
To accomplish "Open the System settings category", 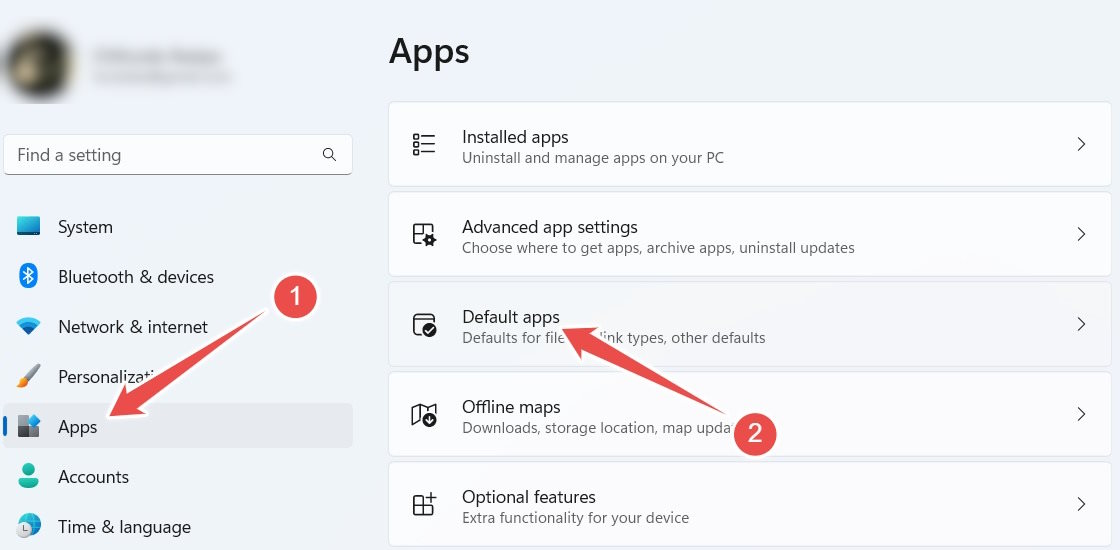I will 178,226.
